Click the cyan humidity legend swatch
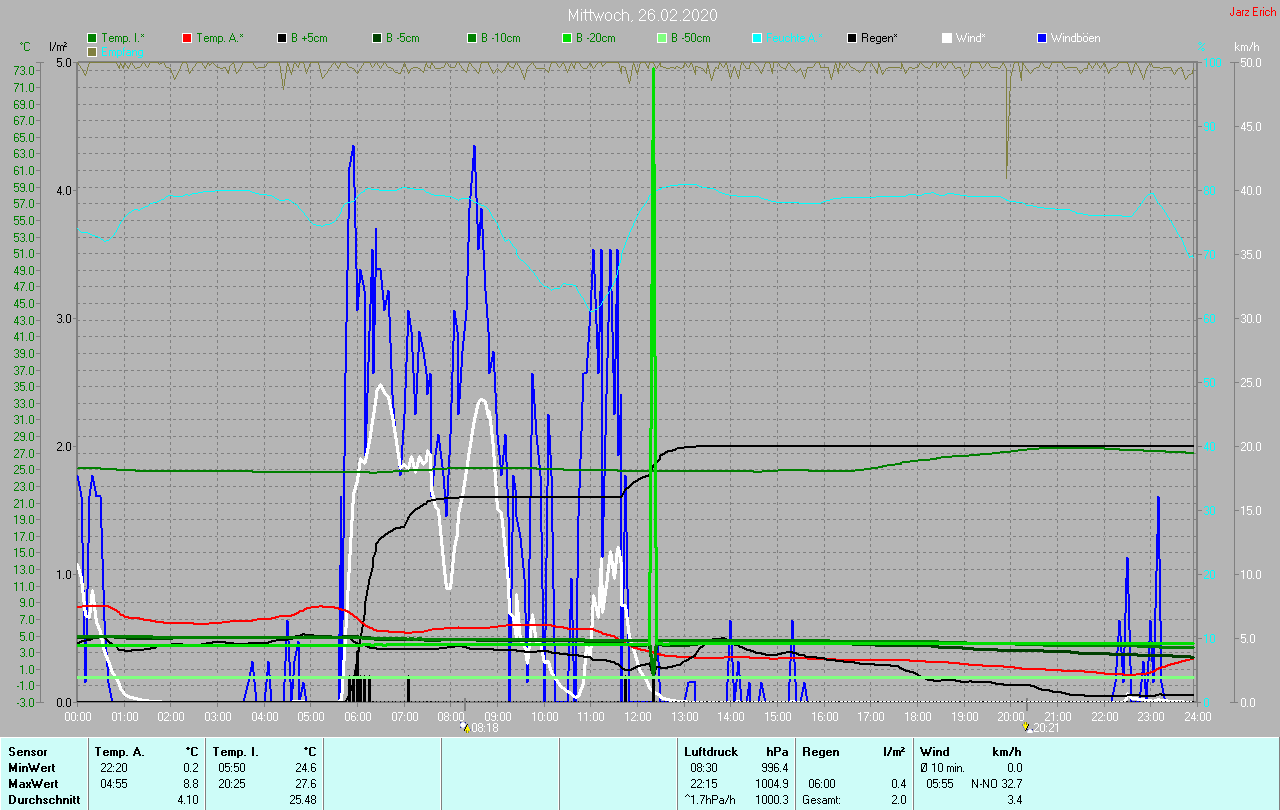This screenshot has height=810, width=1280. (757, 38)
